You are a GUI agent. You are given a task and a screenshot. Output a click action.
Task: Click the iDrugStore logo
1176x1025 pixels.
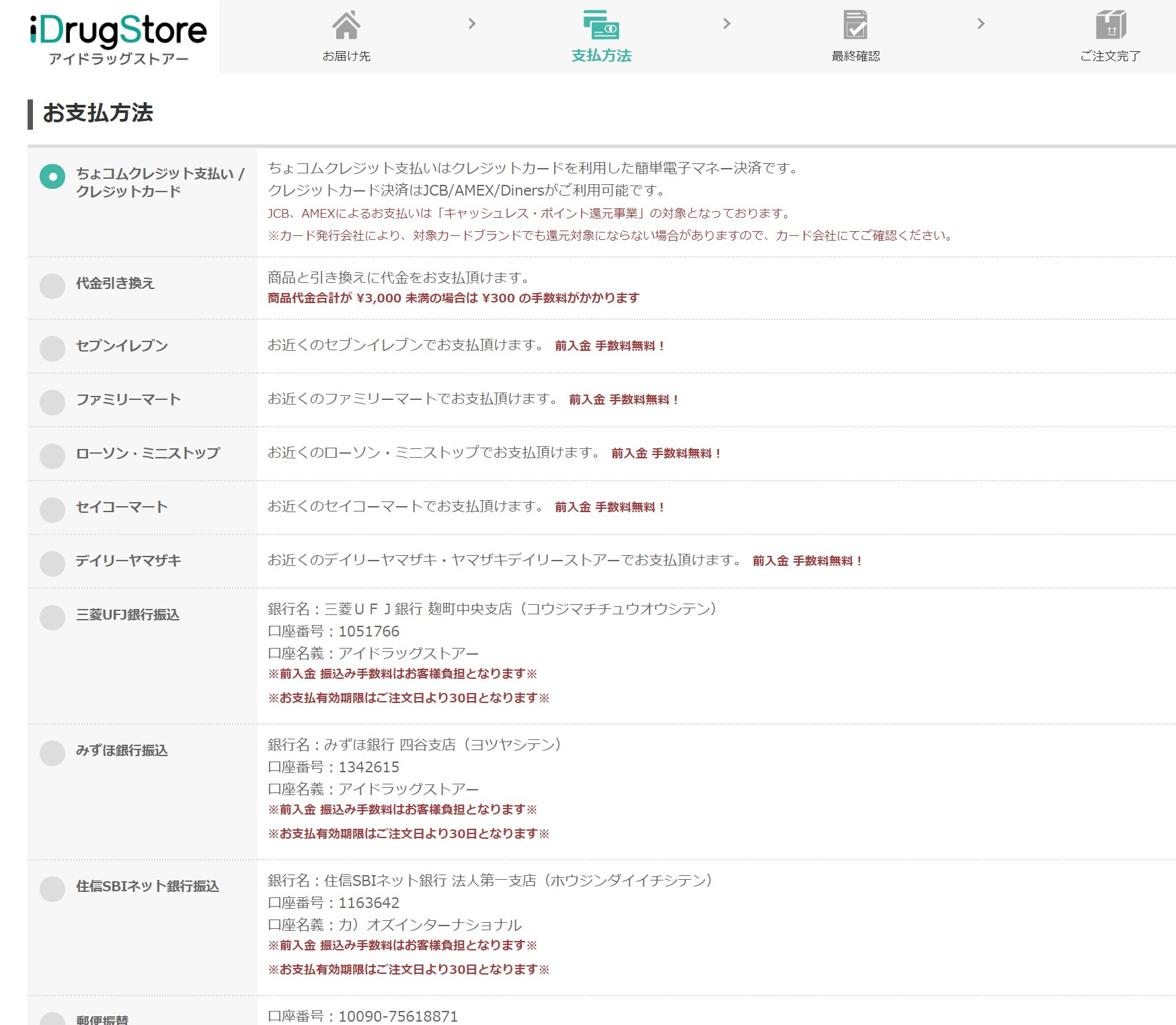[118, 40]
